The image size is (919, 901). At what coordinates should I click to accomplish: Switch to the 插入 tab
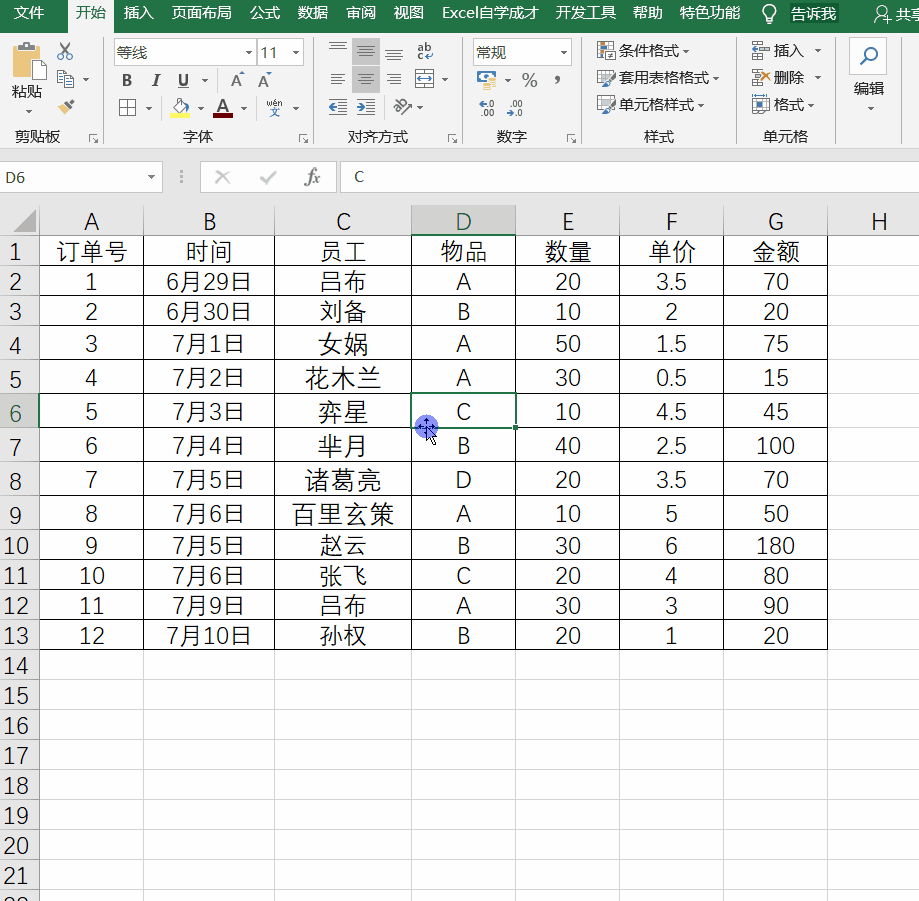(138, 13)
